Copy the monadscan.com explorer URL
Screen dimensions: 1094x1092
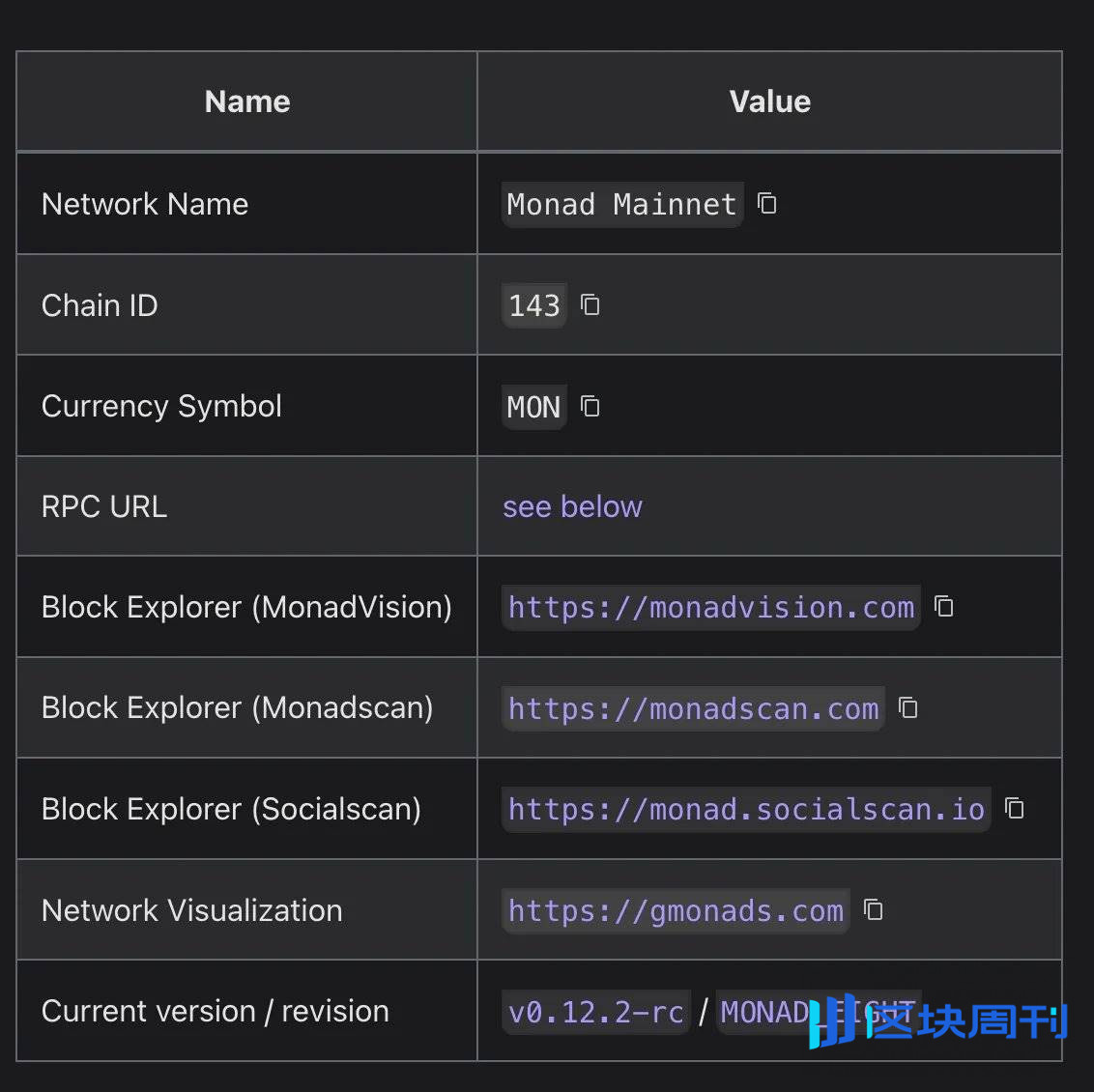pos(908,708)
